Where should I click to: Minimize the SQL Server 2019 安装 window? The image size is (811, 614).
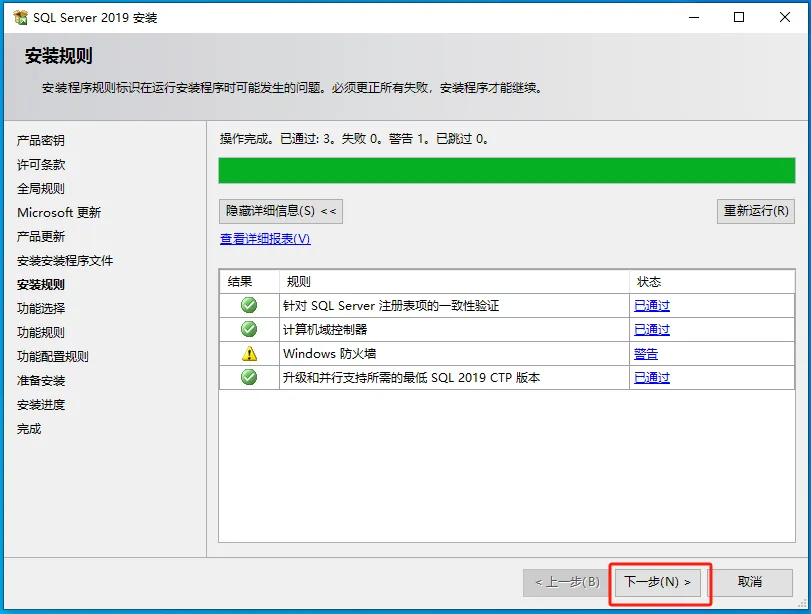coord(694,18)
